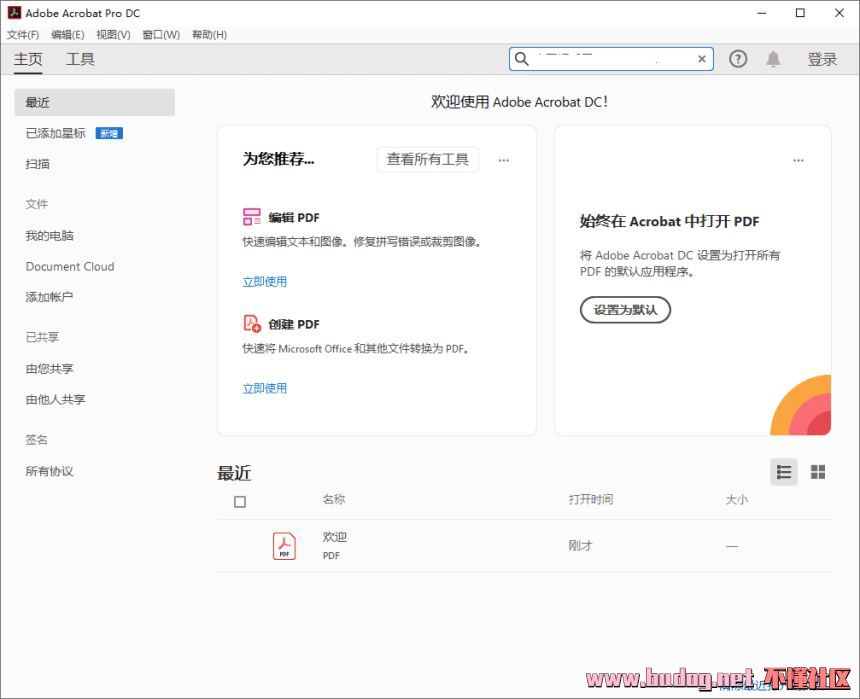Click into the search input field
Image resolution: width=860 pixels, height=699 pixels.
pyautogui.click(x=613, y=59)
